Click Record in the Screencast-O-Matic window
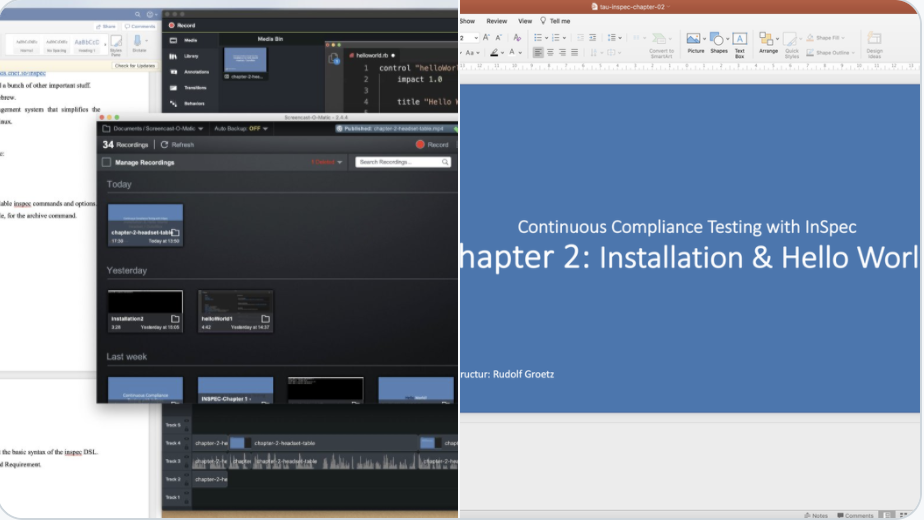 432,144
